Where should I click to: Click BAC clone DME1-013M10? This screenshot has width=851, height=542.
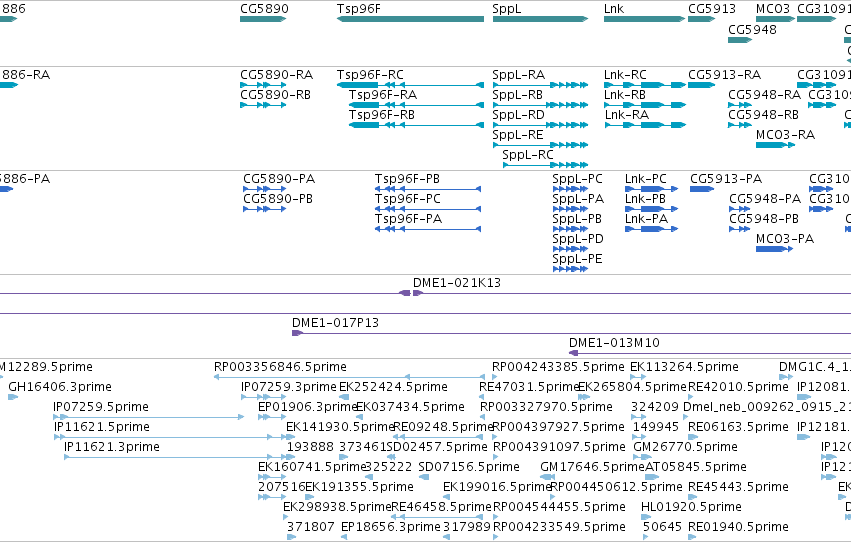(x=709, y=353)
